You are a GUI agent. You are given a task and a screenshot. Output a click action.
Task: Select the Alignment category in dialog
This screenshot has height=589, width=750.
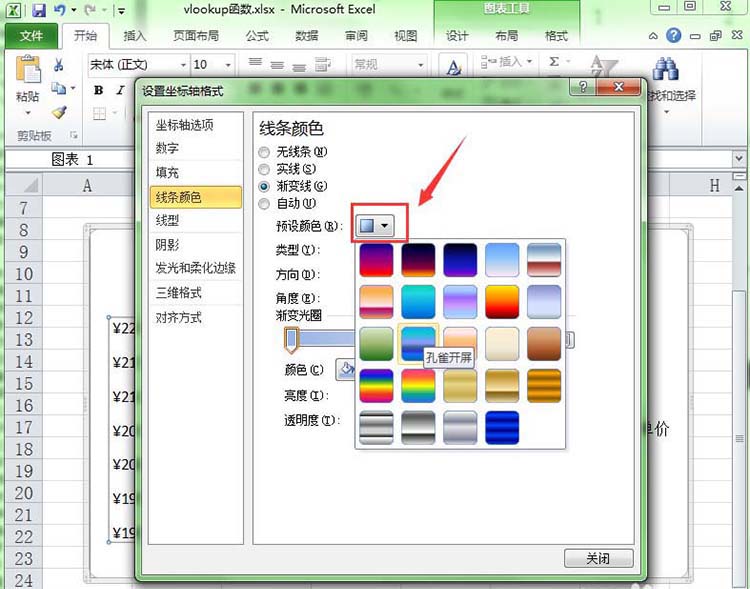point(196,317)
